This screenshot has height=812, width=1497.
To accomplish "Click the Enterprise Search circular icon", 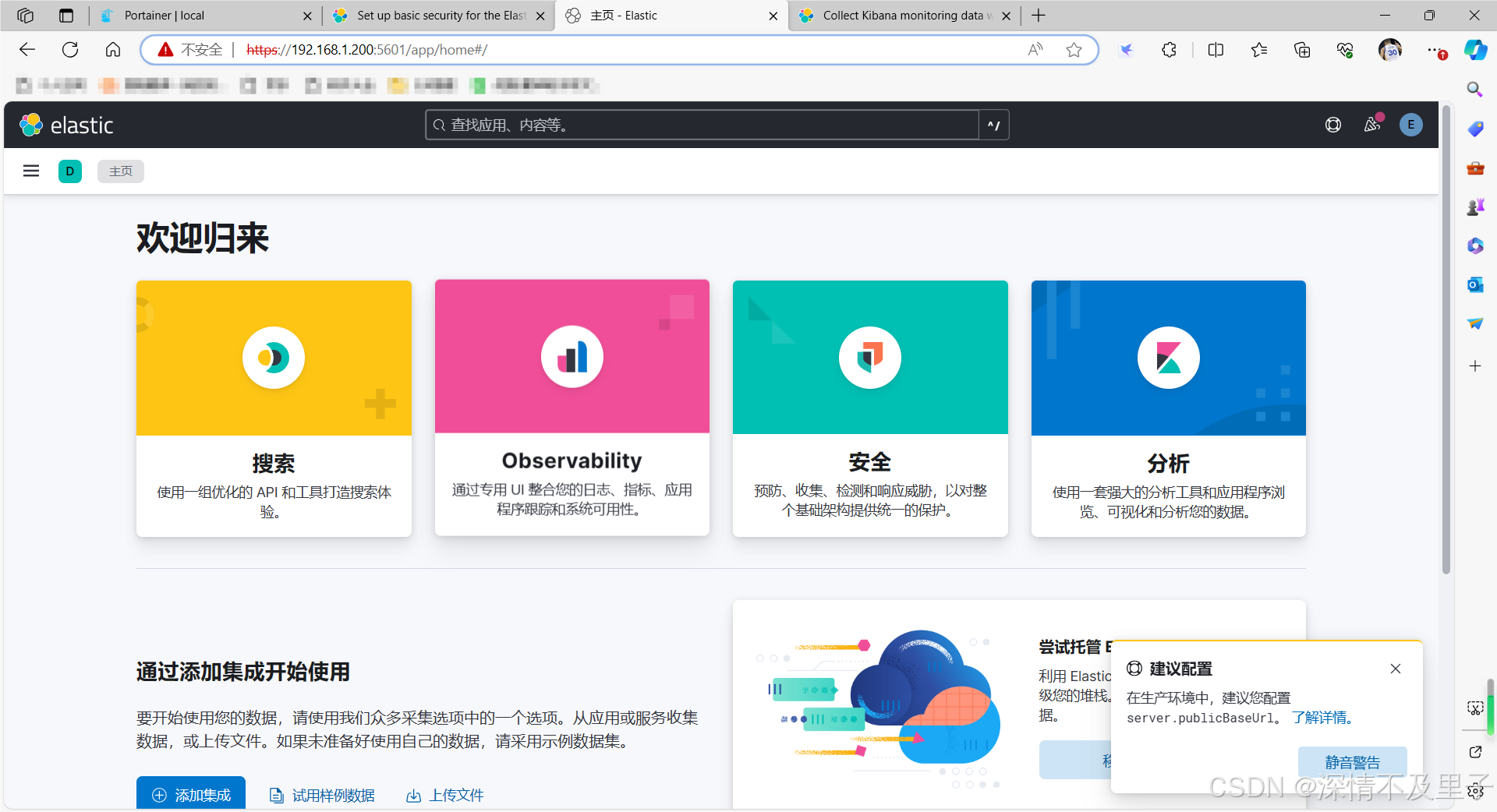I will (274, 358).
